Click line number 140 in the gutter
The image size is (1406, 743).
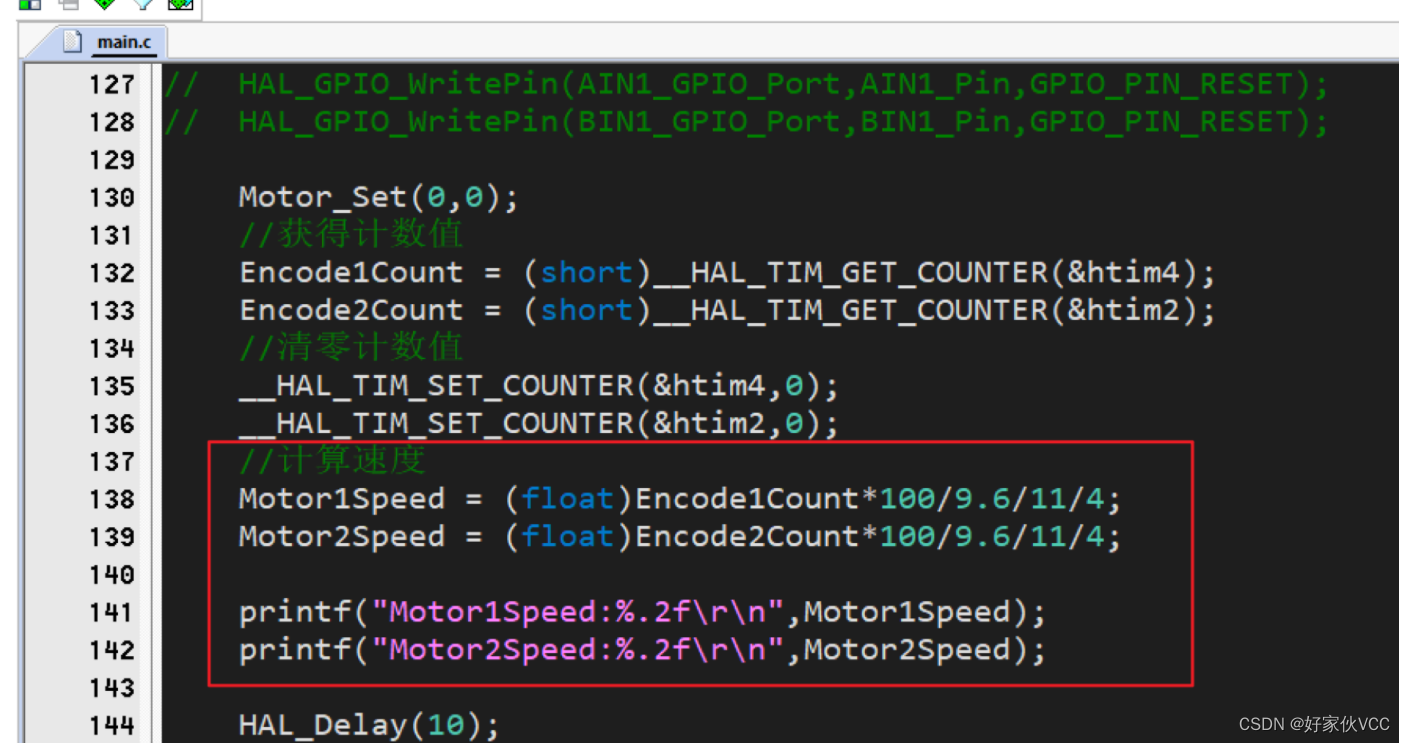pyautogui.click(x=111, y=575)
